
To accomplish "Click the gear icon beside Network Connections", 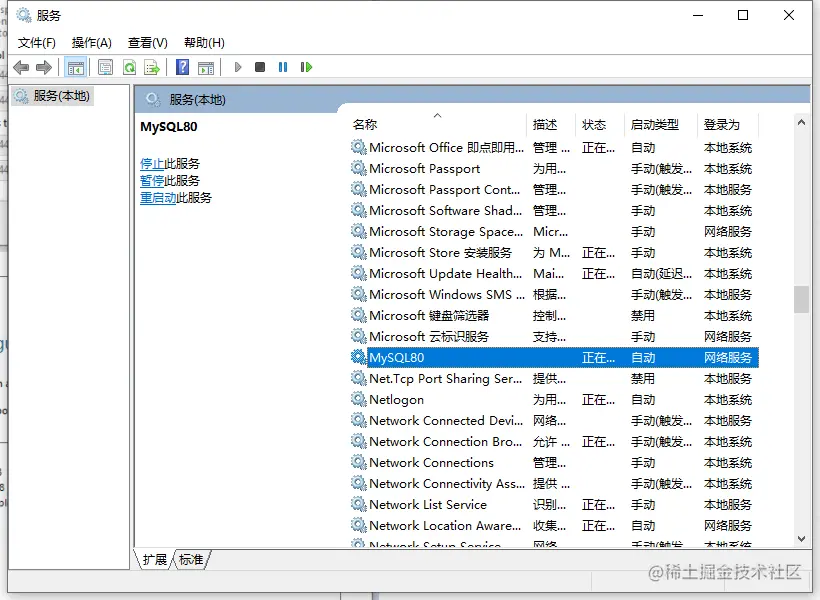I will pyautogui.click(x=358, y=462).
